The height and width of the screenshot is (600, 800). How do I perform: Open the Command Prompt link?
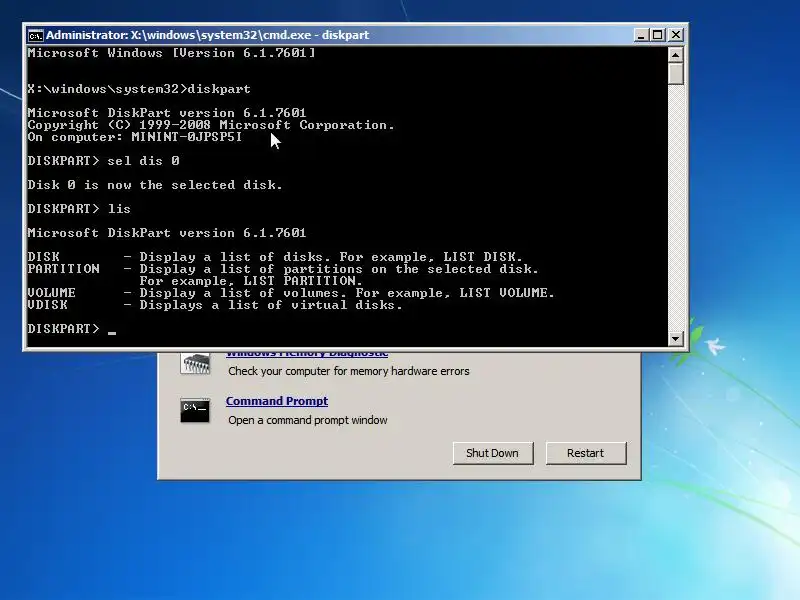277,401
